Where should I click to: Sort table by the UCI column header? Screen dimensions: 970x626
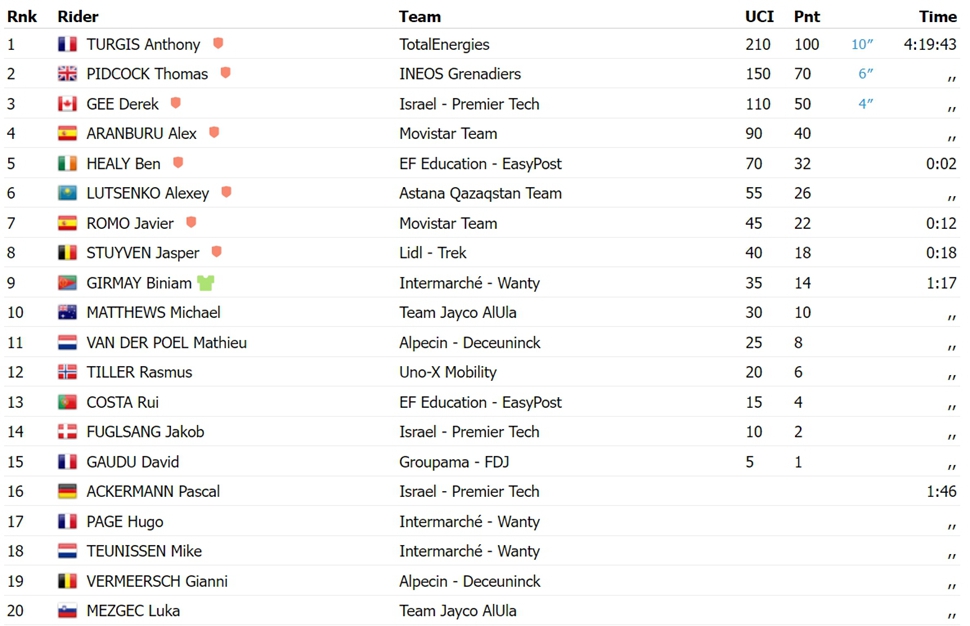(759, 17)
